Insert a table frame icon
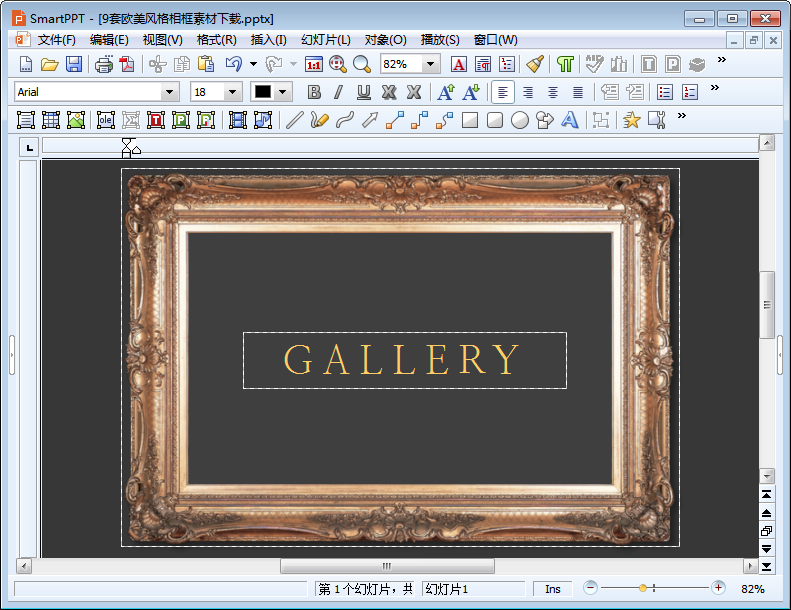The image size is (791, 610). [x=50, y=120]
